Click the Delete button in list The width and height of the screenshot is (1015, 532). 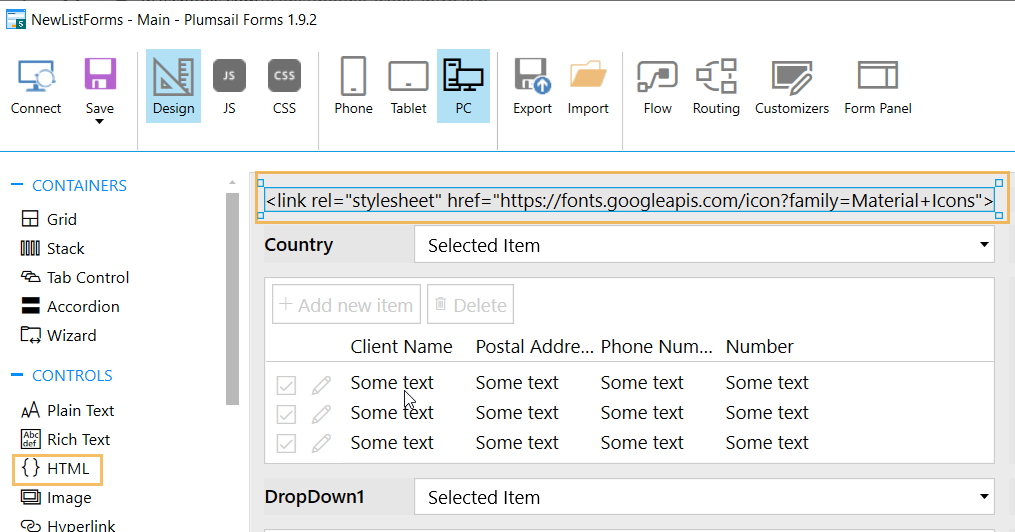[x=470, y=305]
